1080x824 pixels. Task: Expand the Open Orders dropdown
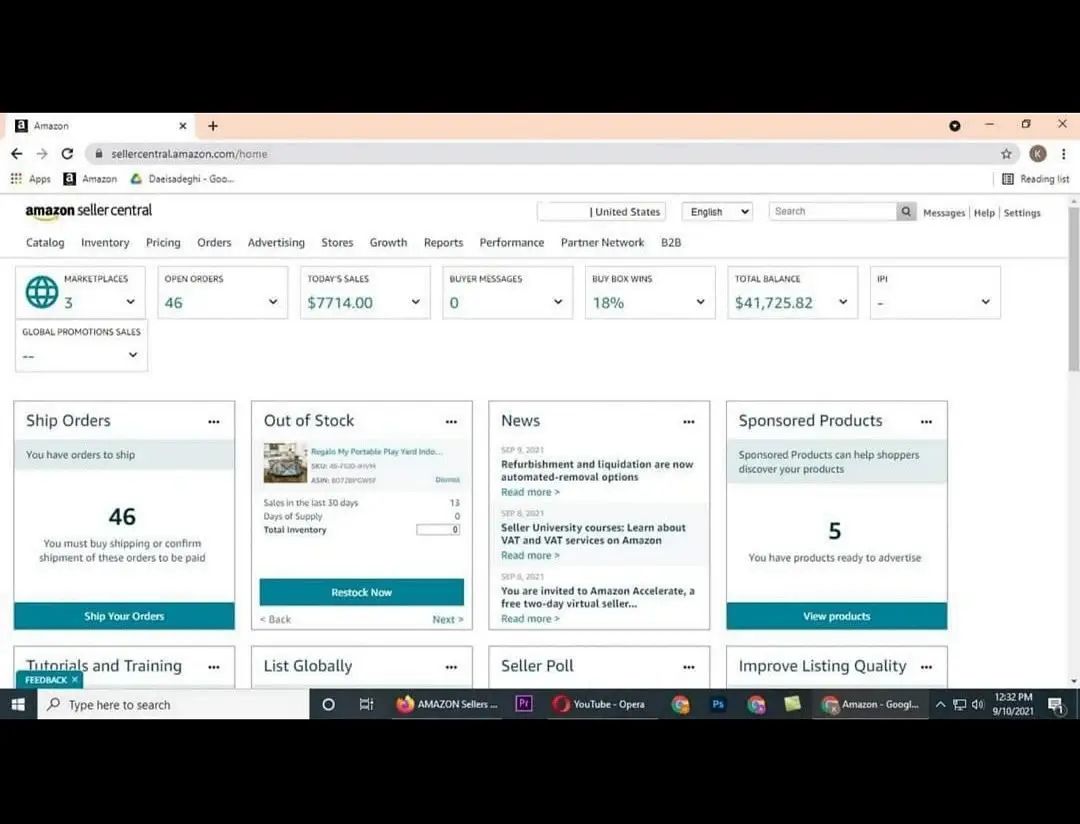tap(273, 302)
